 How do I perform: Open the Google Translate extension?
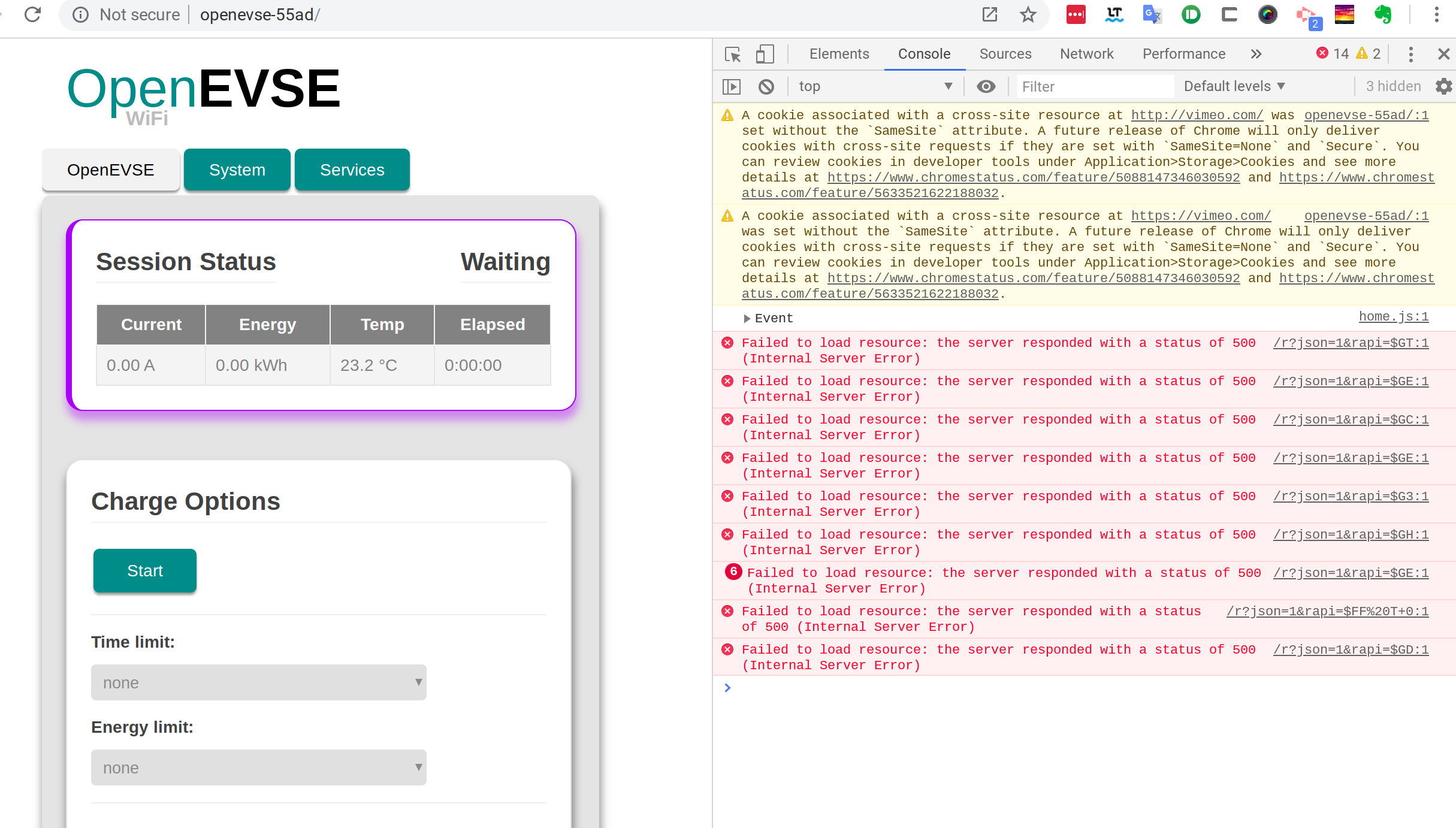(x=1151, y=14)
